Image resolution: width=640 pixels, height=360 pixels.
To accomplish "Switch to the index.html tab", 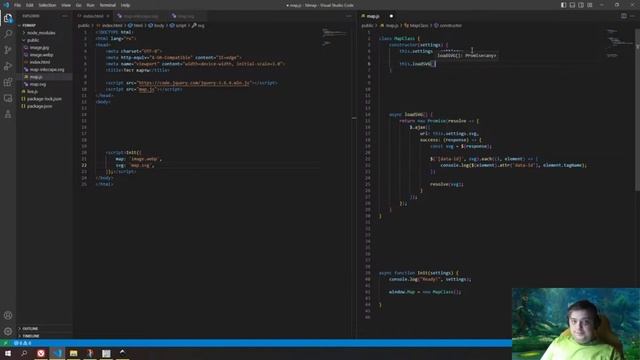I will pos(93,16).
